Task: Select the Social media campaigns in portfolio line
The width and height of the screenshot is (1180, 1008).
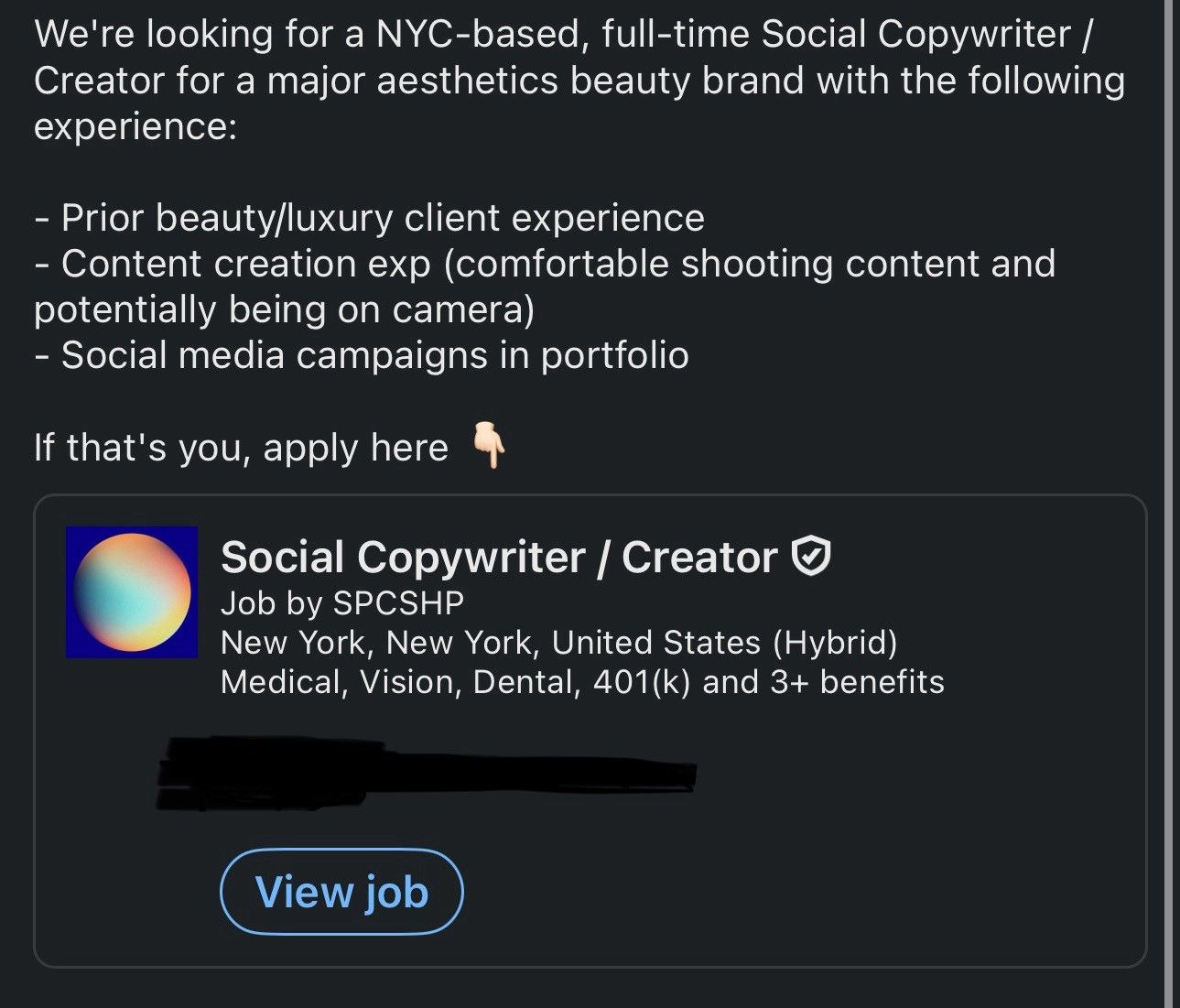Action: click(x=362, y=355)
